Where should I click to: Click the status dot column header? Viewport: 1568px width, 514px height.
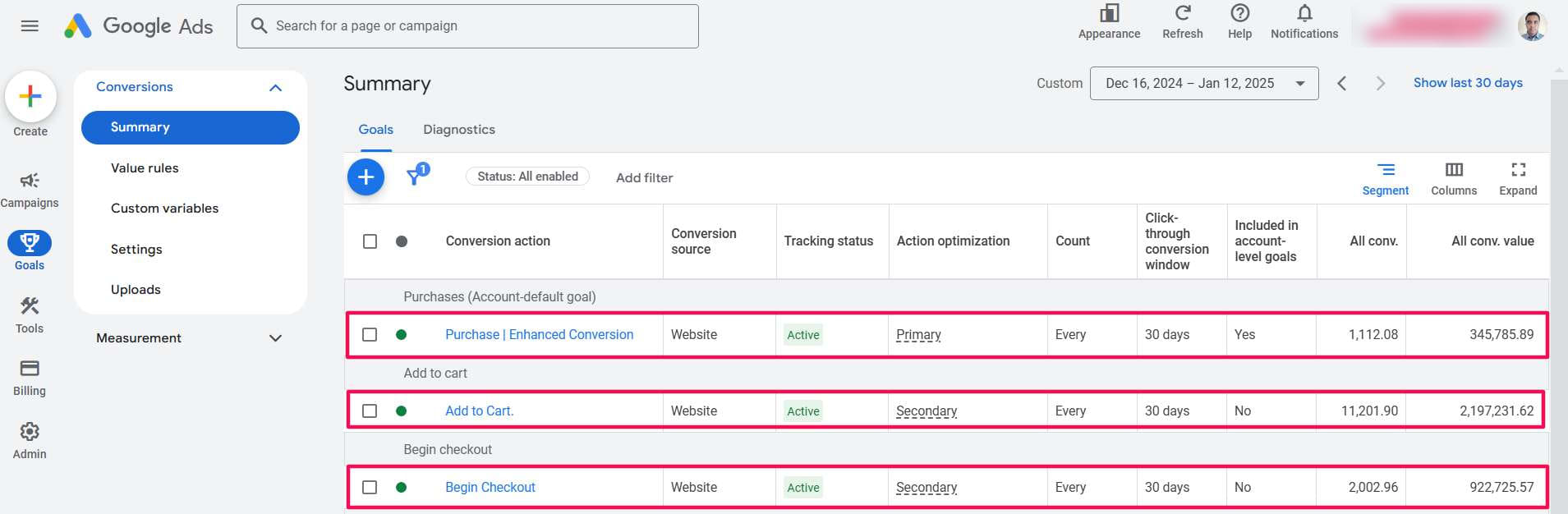402,241
